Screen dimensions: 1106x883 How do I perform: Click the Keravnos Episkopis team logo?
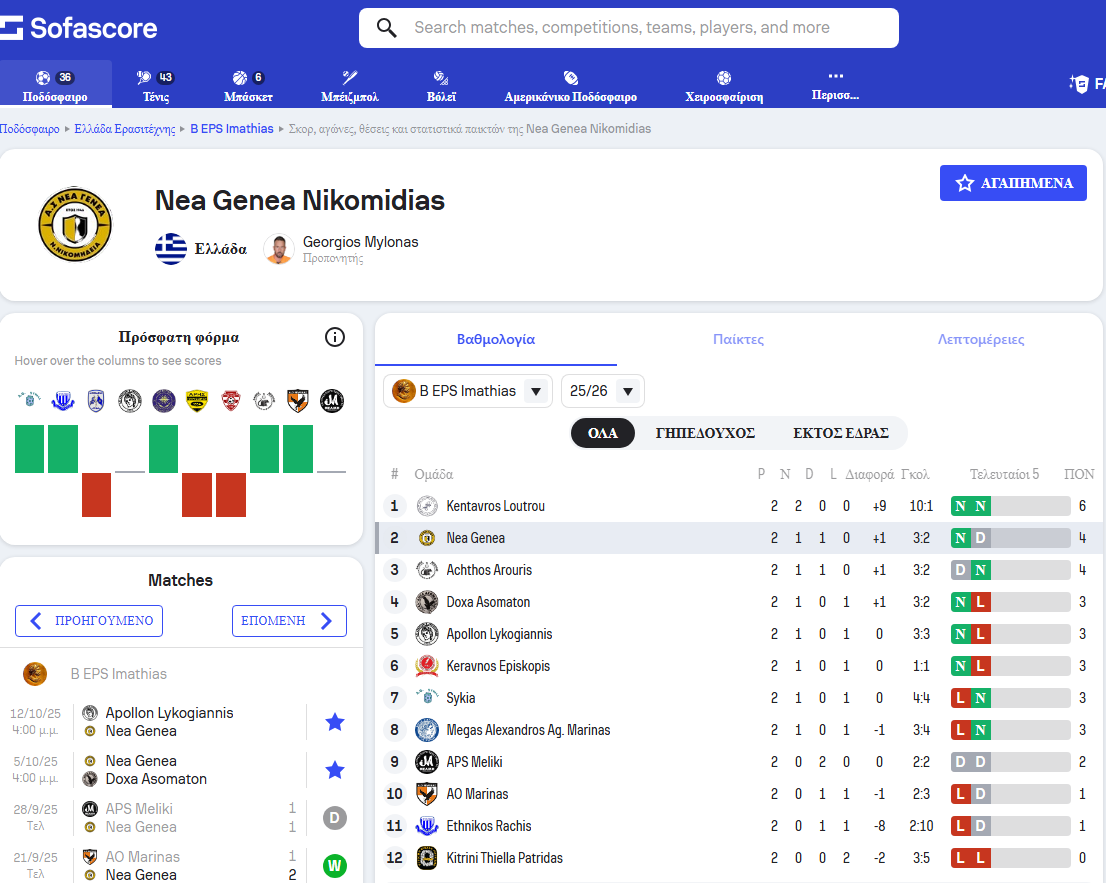[427, 666]
